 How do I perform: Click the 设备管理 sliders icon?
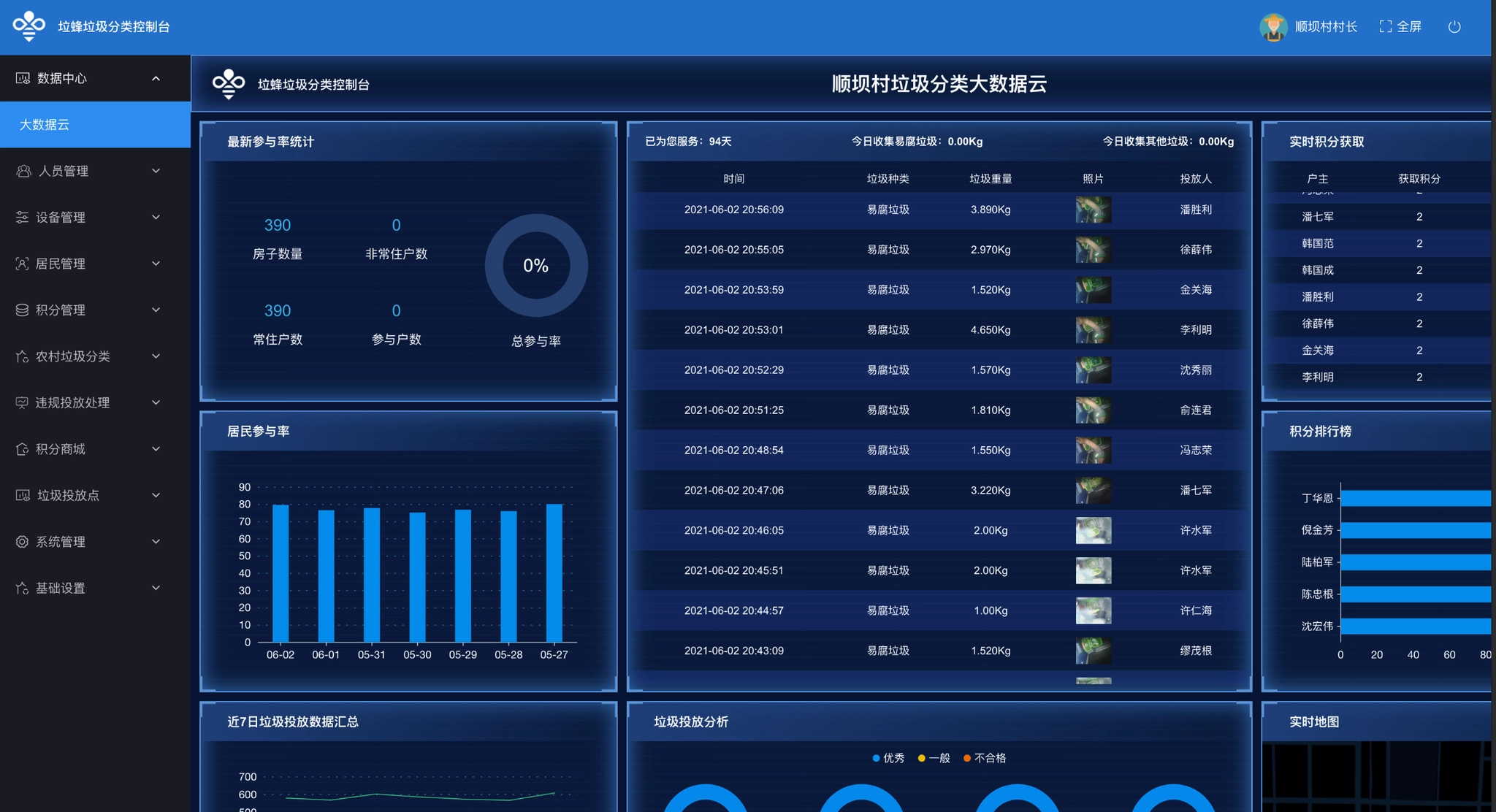pos(23,217)
